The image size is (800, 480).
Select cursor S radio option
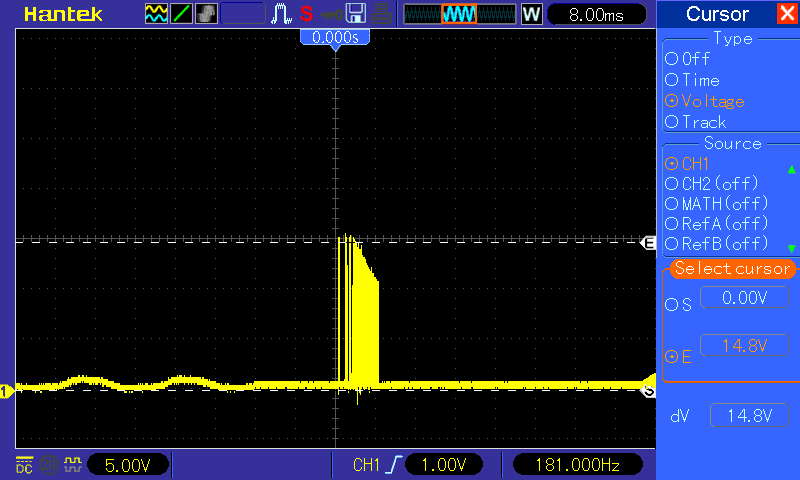coord(671,305)
